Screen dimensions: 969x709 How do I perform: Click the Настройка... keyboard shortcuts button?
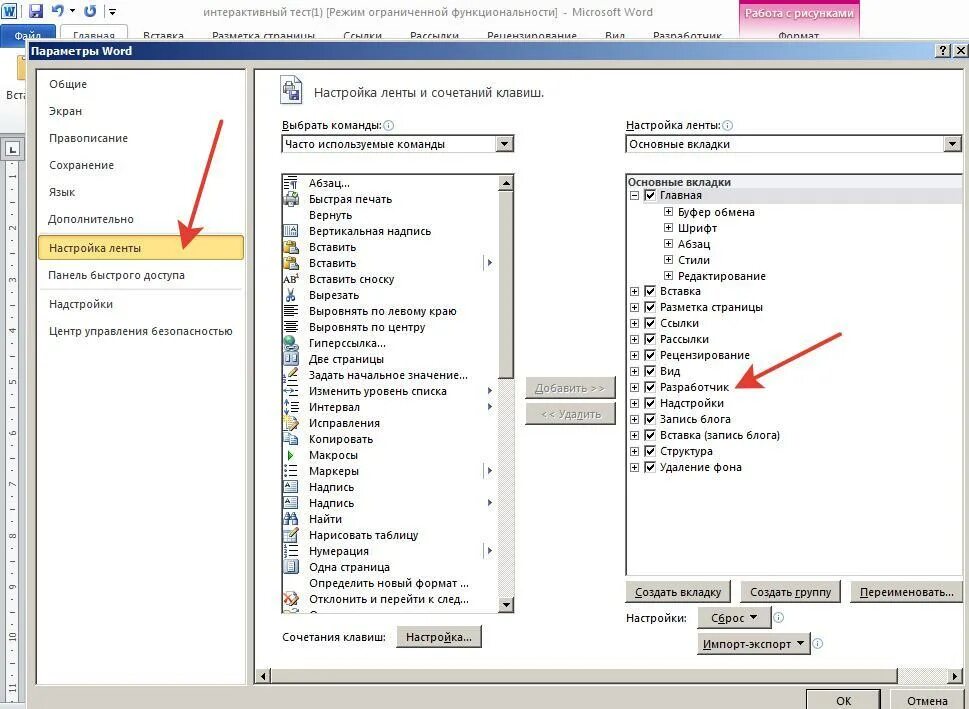[x=439, y=637]
